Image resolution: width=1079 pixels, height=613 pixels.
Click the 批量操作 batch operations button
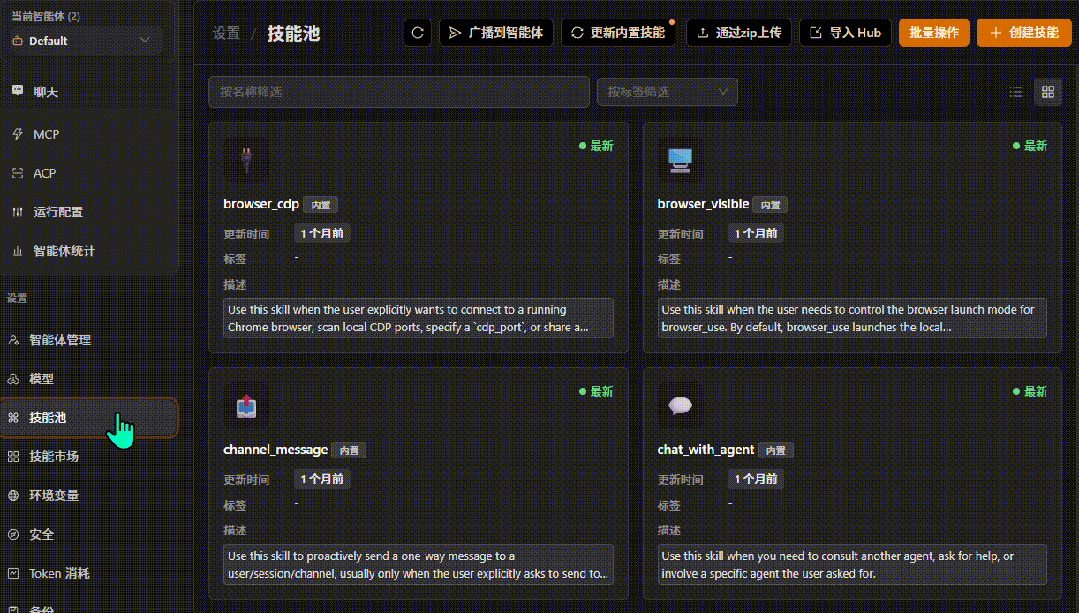934,32
